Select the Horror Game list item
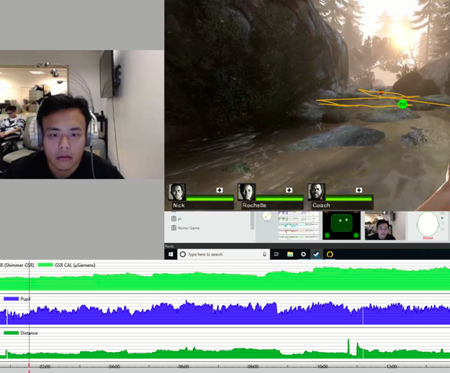 [185, 228]
